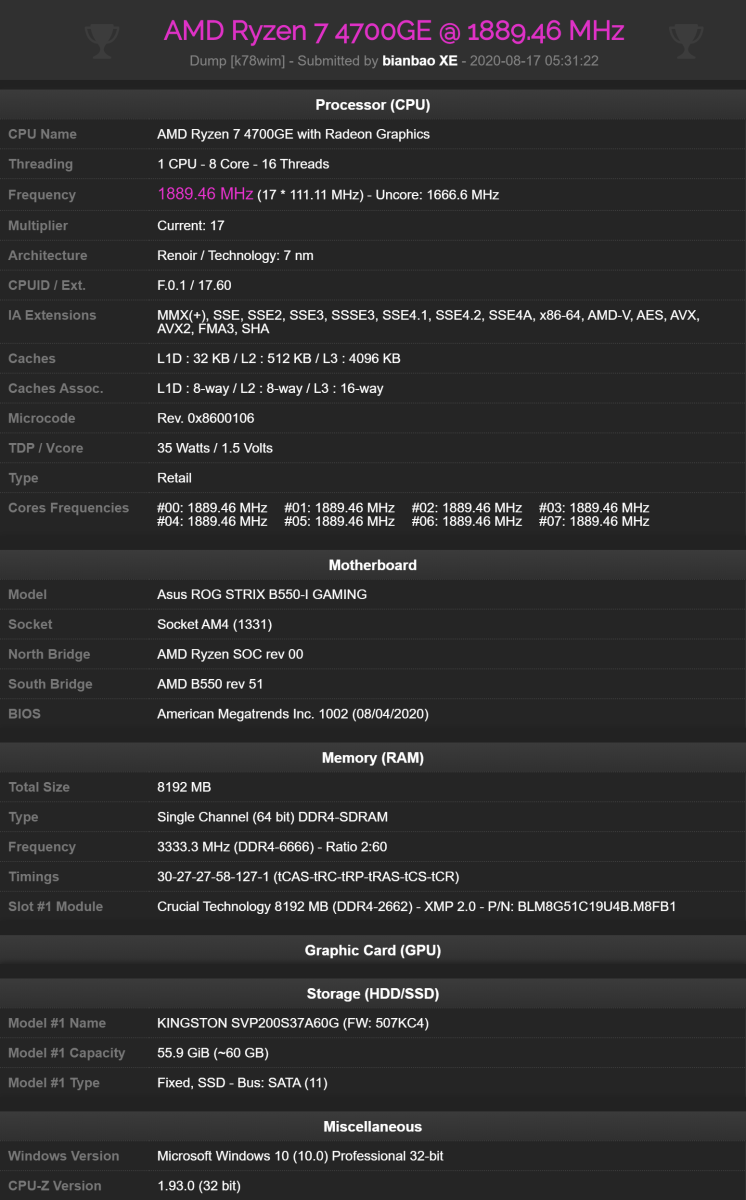Click the right trophy icon in header

click(x=686, y=42)
